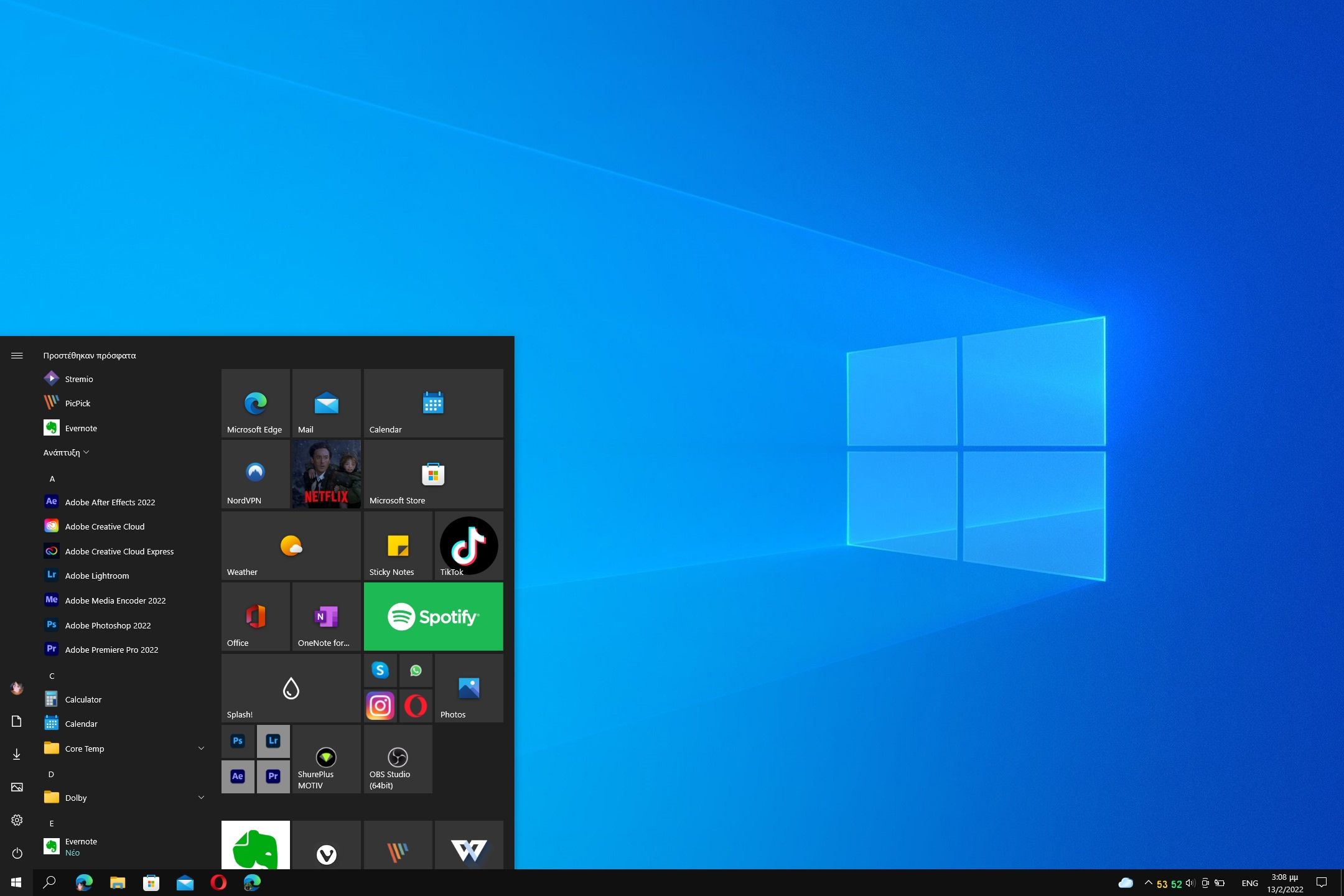The height and width of the screenshot is (896, 1344).
Task: Open the Start menu hamburger menu
Action: click(17, 355)
